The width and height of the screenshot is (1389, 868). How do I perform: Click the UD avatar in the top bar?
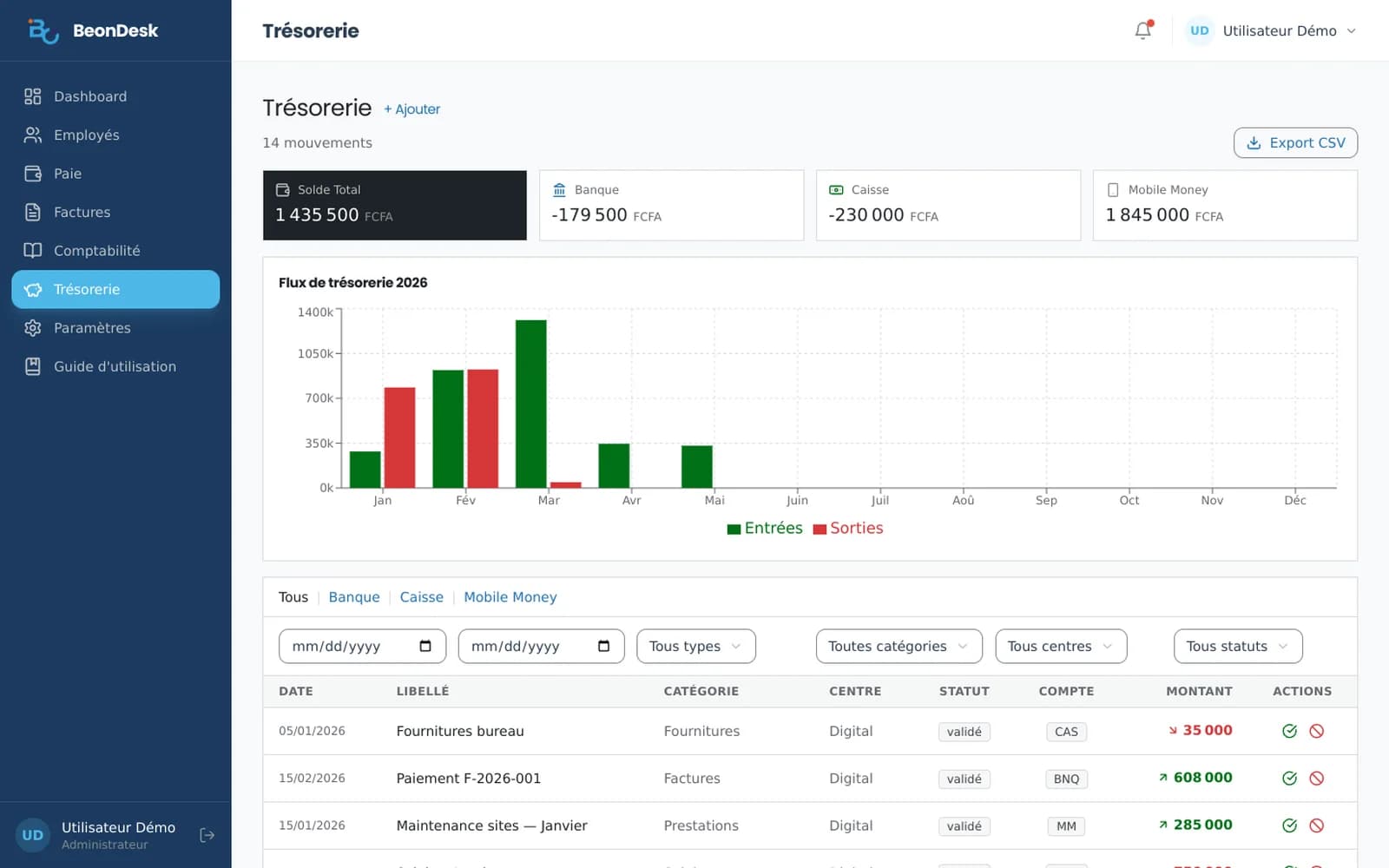[1199, 30]
